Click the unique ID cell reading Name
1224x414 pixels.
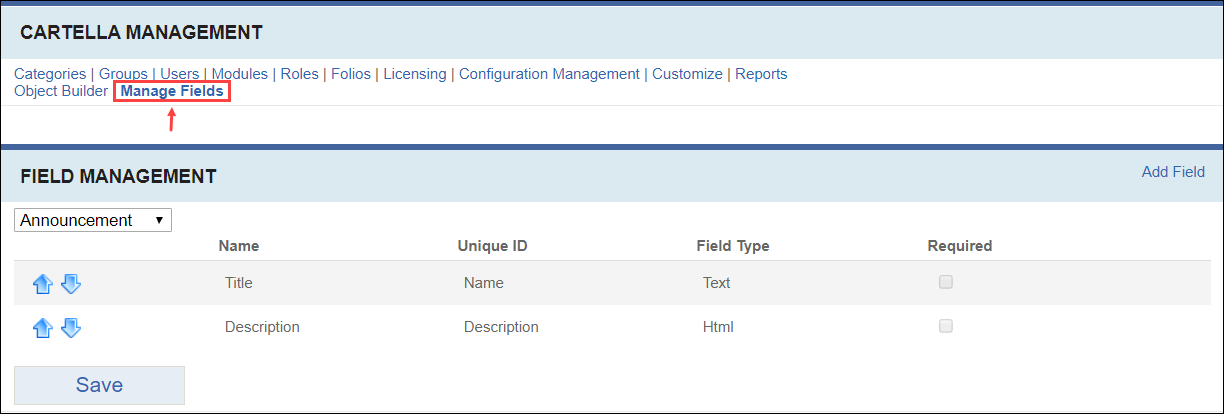484,283
